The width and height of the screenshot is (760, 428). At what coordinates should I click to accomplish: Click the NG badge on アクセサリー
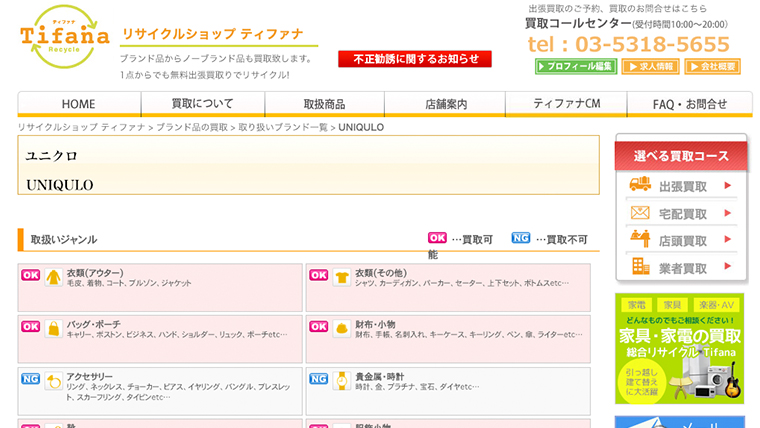pyautogui.click(x=31, y=379)
